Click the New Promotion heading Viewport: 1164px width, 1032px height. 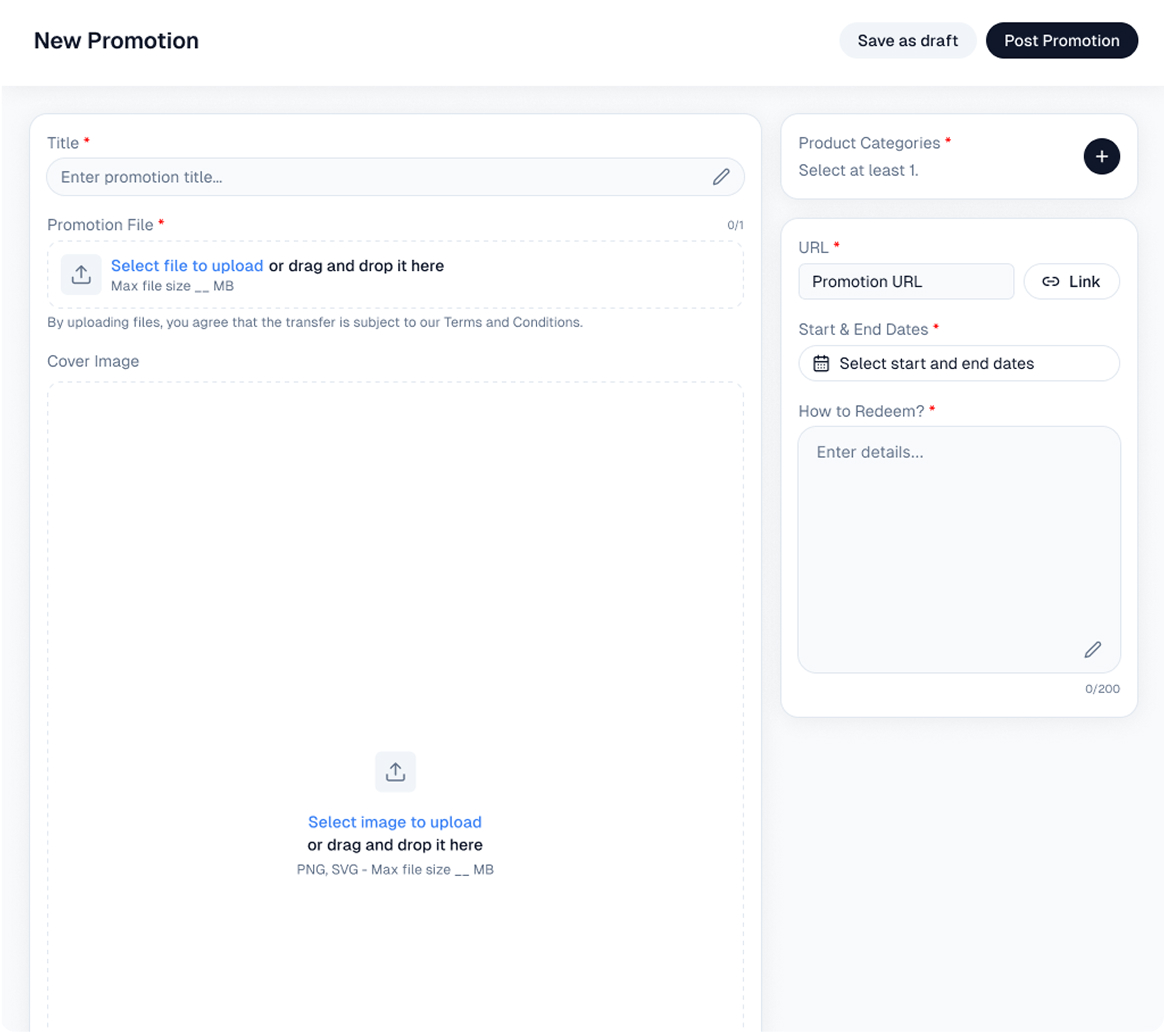coord(117,41)
